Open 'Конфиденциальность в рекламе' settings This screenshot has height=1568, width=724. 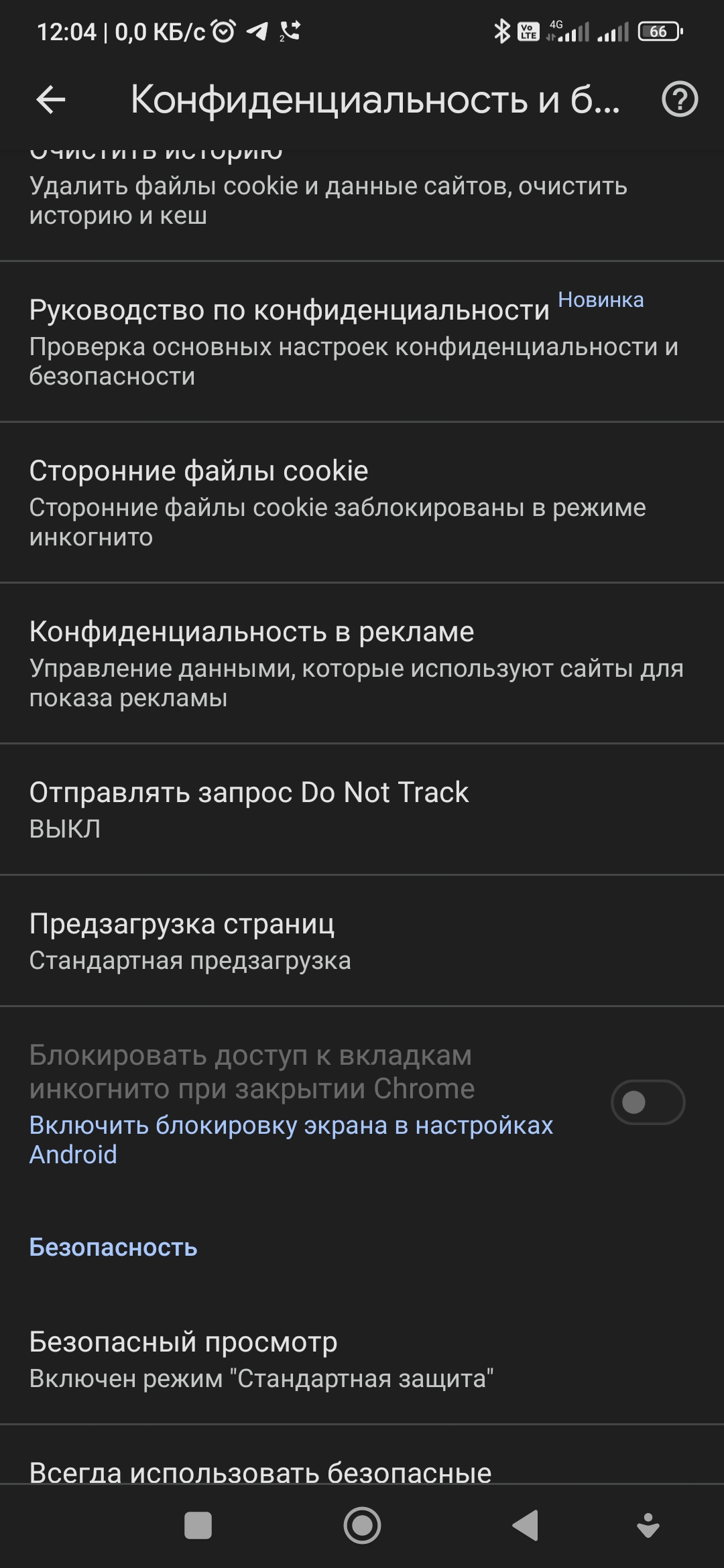point(268,660)
